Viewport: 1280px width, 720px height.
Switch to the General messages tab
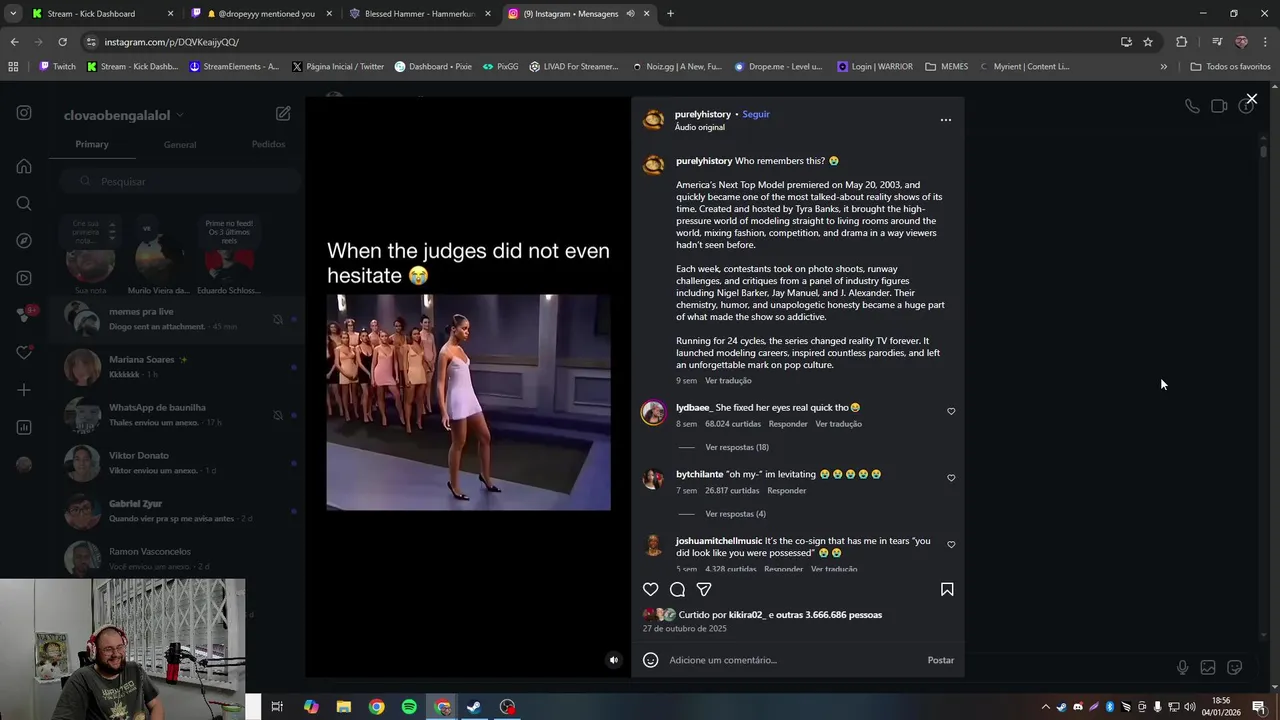180,145
